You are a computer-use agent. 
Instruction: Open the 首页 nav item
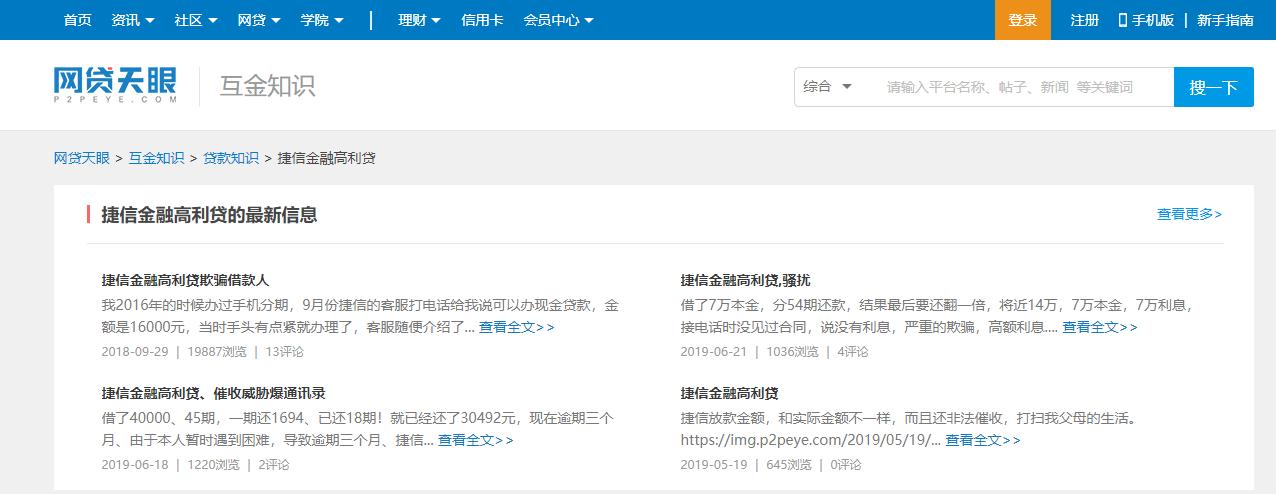(x=77, y=20)
